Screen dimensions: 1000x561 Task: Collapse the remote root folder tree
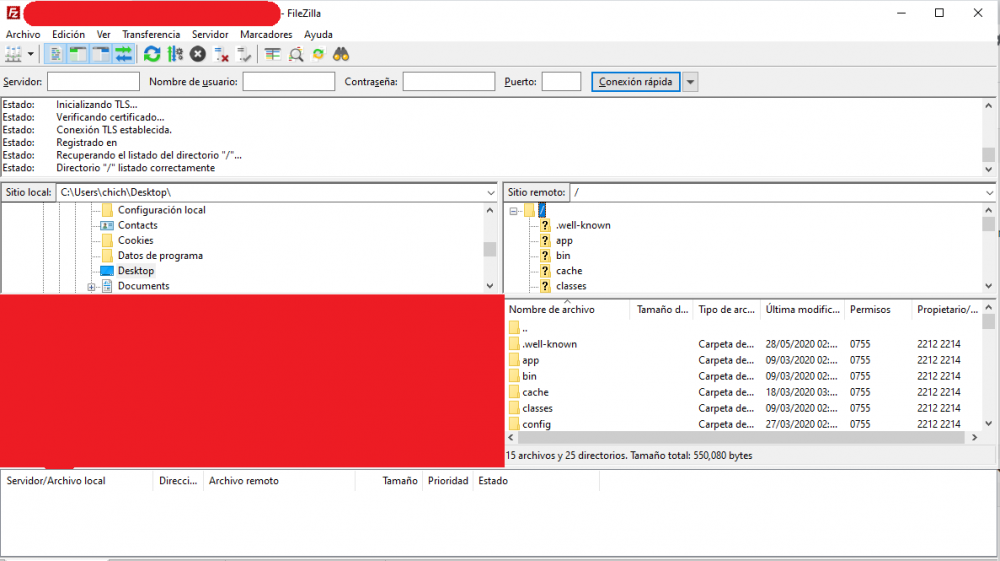click(513, 211)
